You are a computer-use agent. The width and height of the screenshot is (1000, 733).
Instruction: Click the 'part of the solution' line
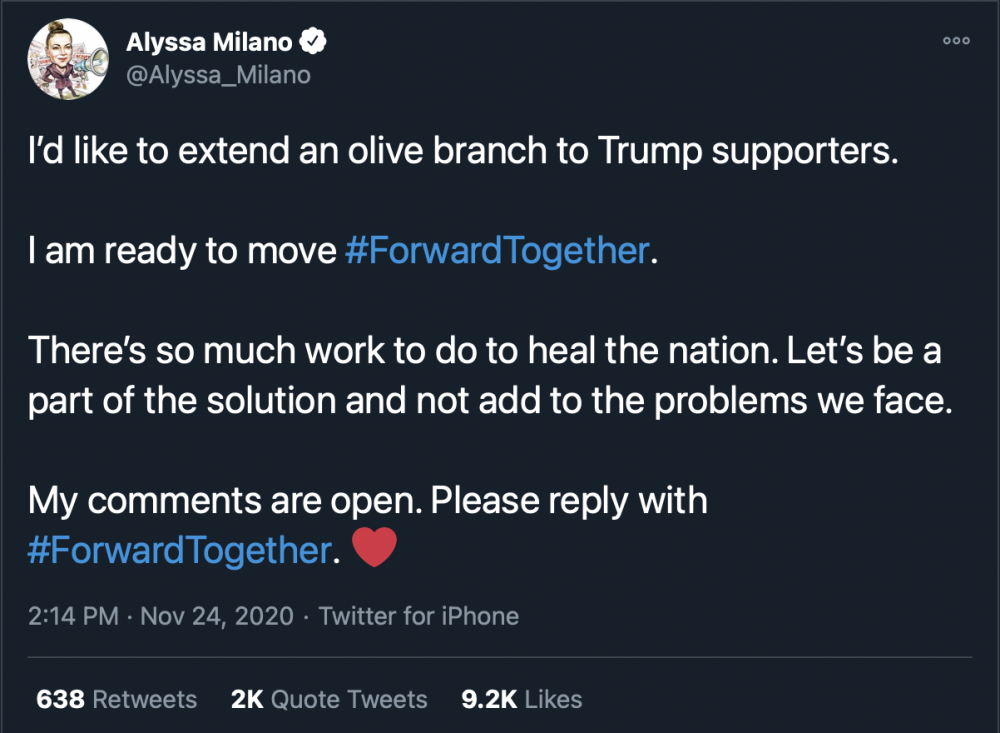point(490,401)
